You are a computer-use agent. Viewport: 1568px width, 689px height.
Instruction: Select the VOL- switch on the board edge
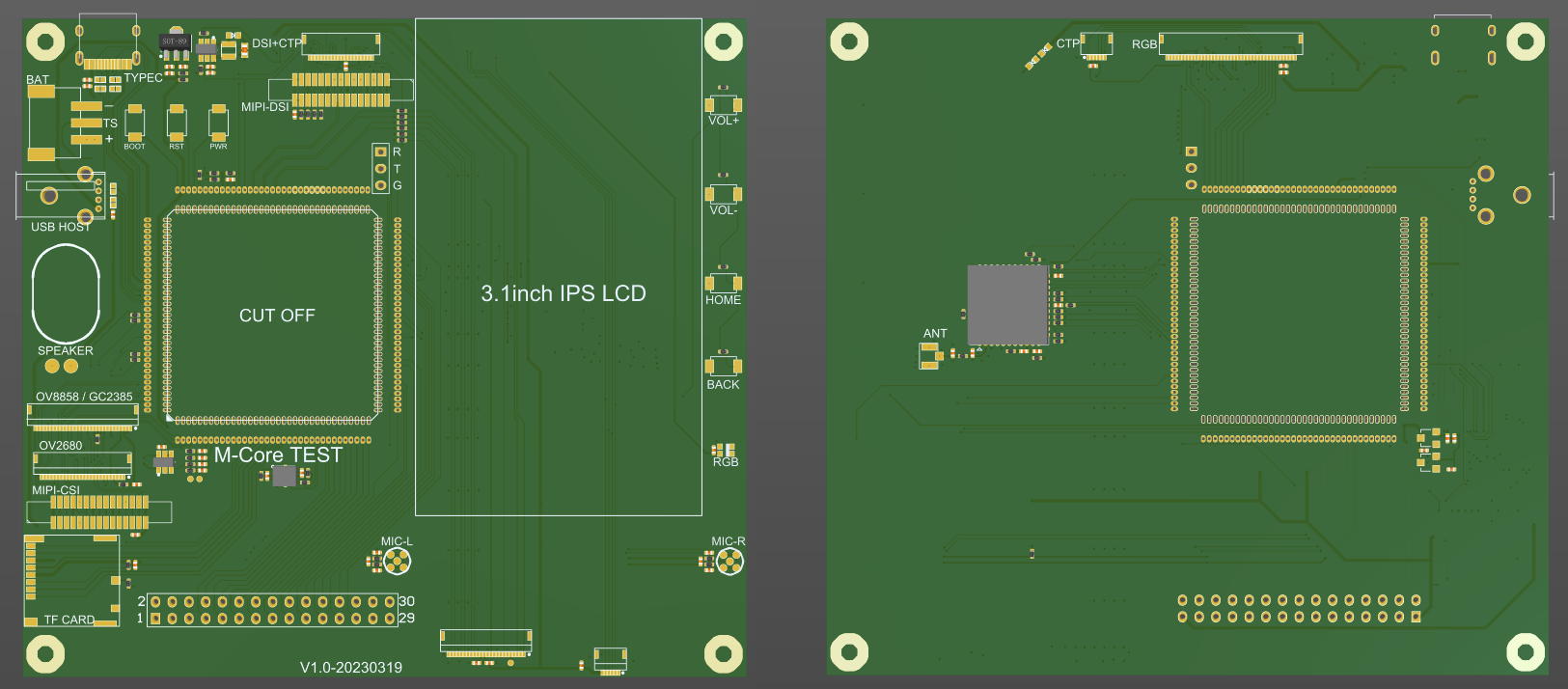[x=723, y=193]
